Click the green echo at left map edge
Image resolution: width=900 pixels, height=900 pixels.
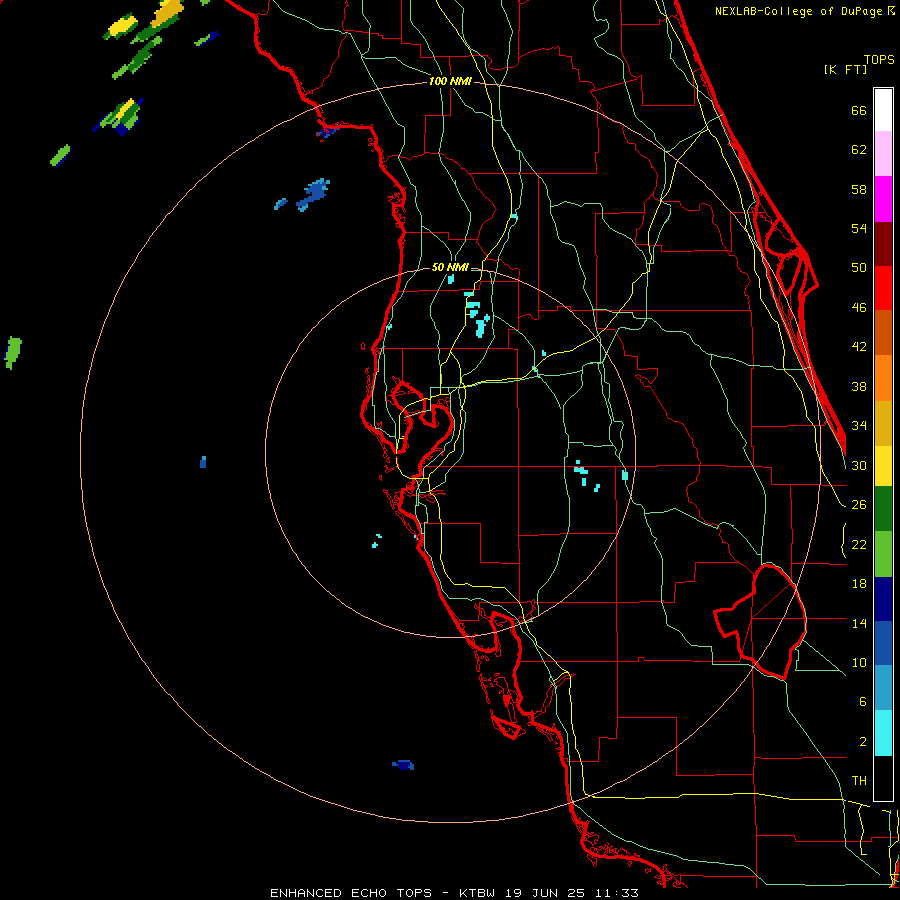click(x=13, y=352)
